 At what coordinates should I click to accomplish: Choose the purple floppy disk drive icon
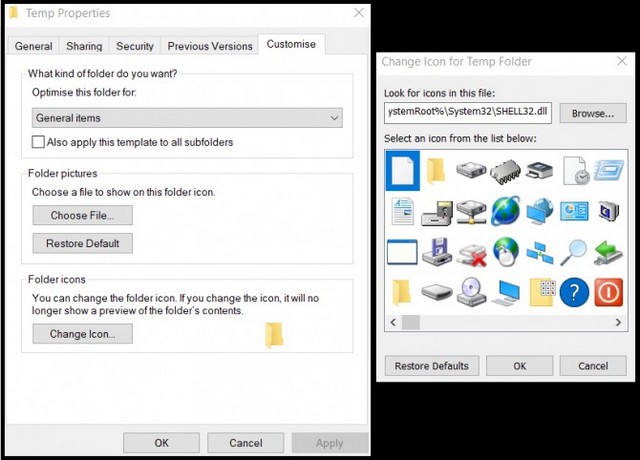point(437,252)
